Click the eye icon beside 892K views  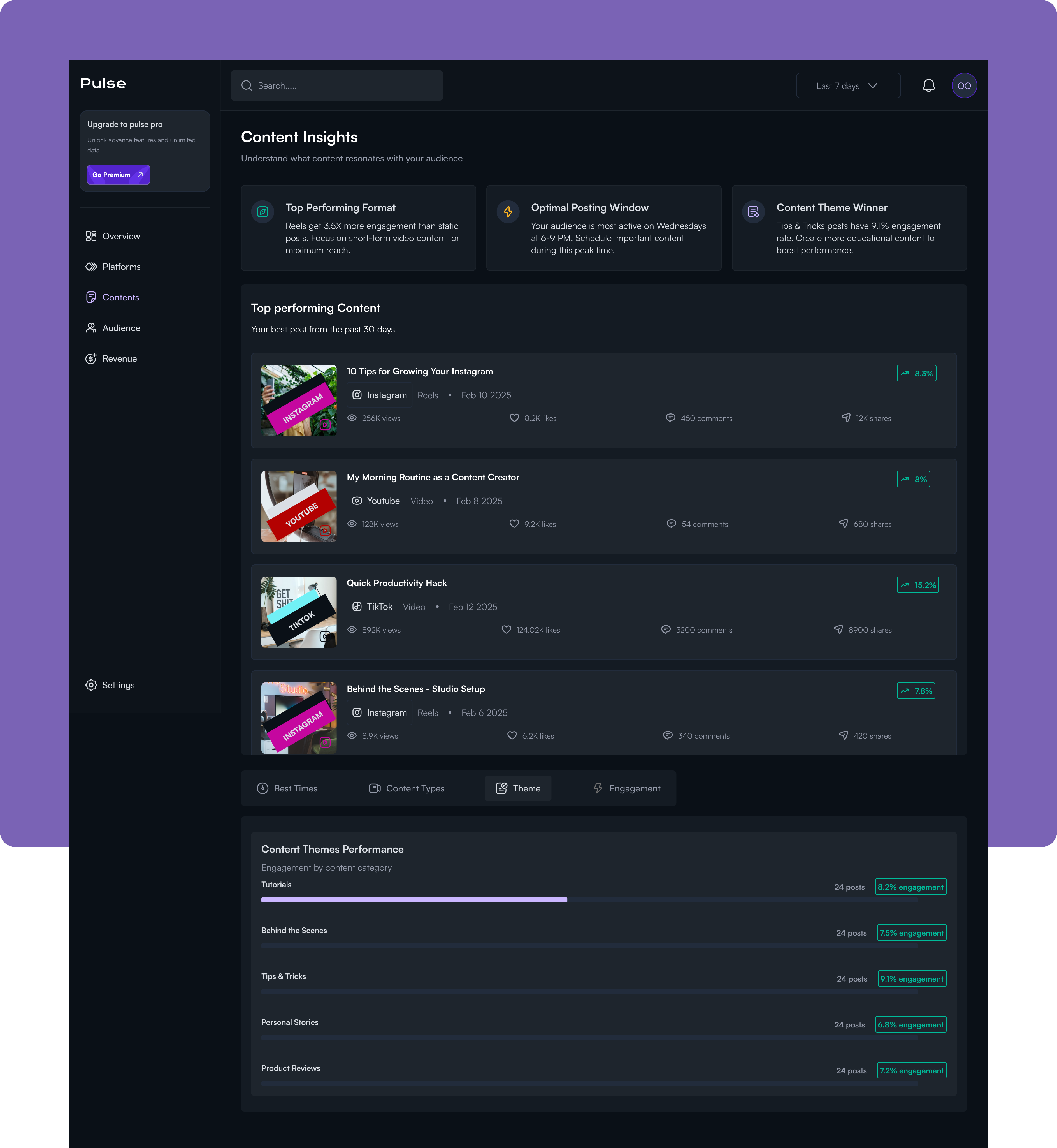(352, 629)
